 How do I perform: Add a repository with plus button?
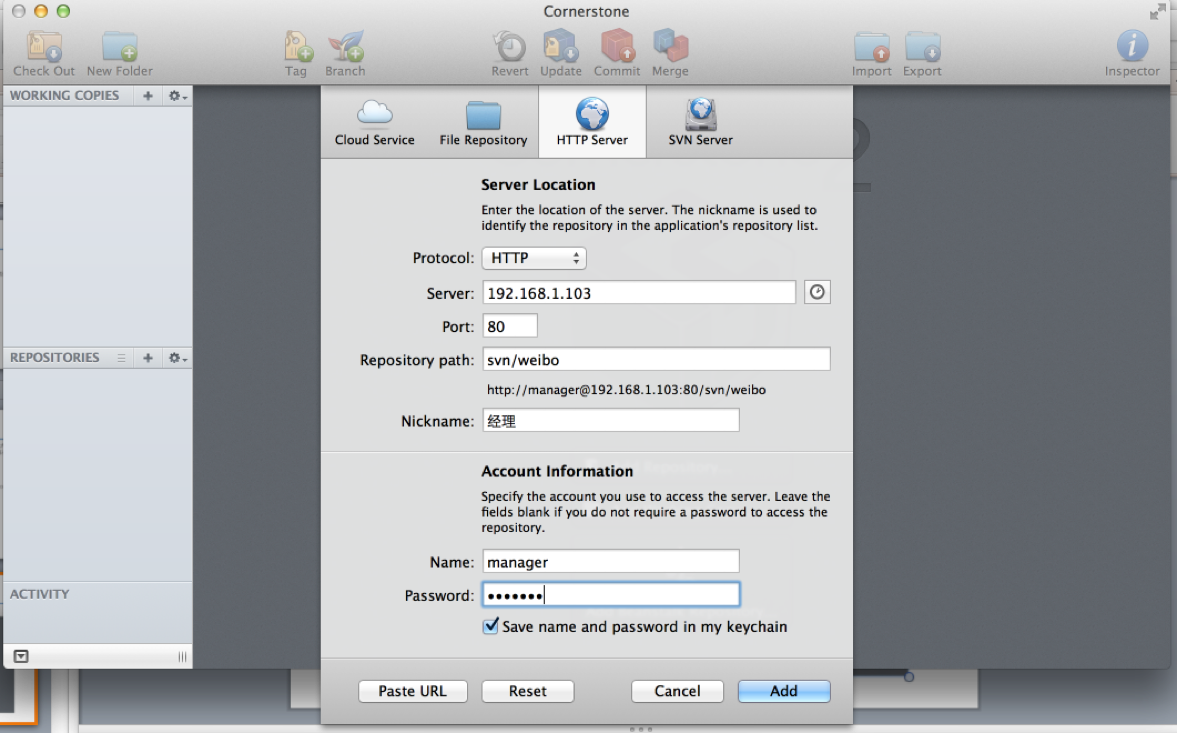pos(148,358)
